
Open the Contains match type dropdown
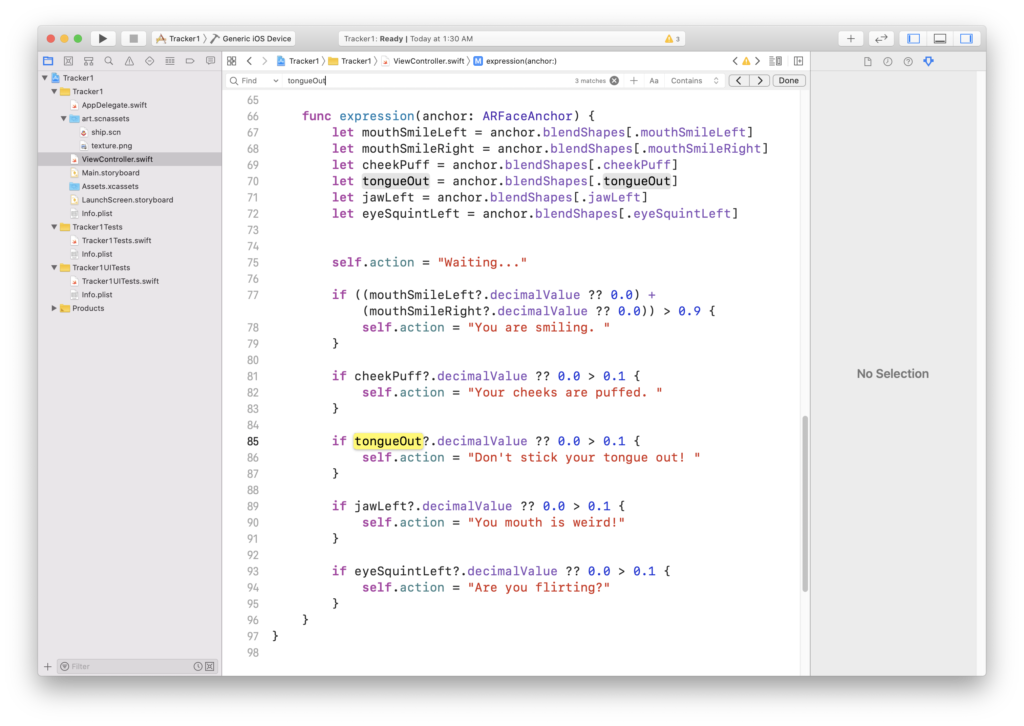[695, 80]
